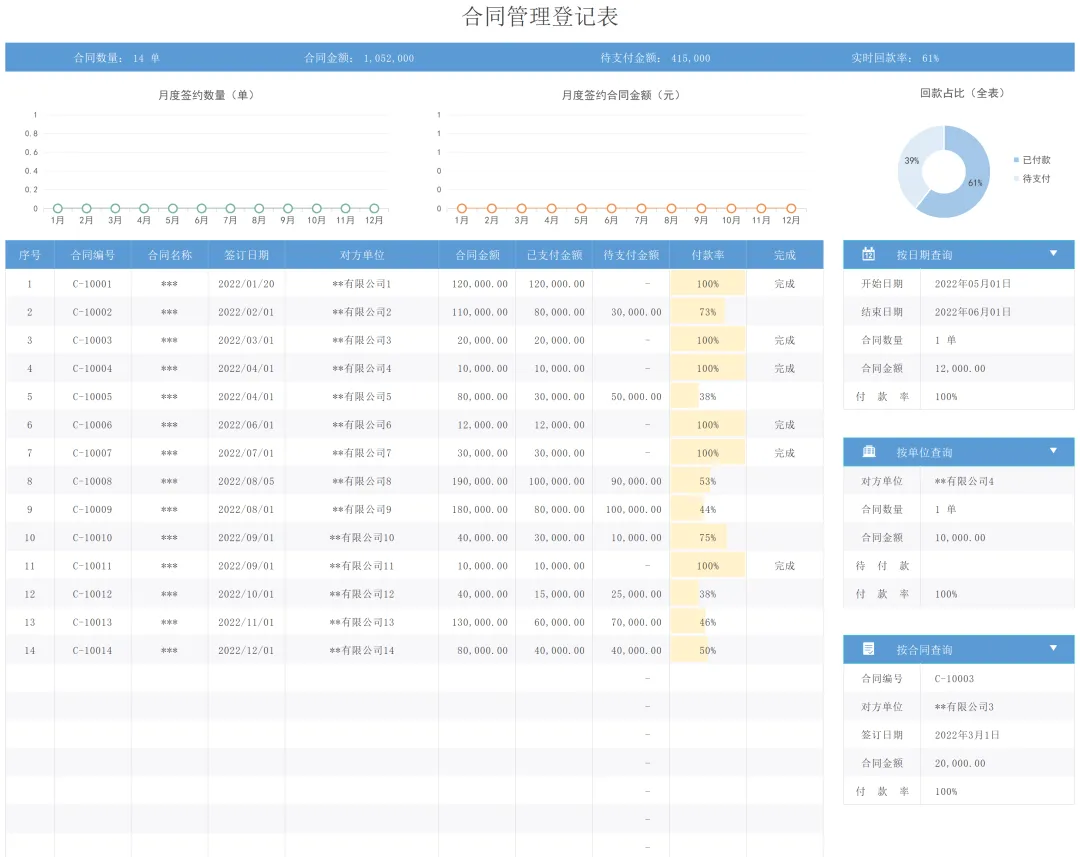This screenshot has width=1080, height=857.
Task: Select the 合同编号 column header
Action: 93,255
